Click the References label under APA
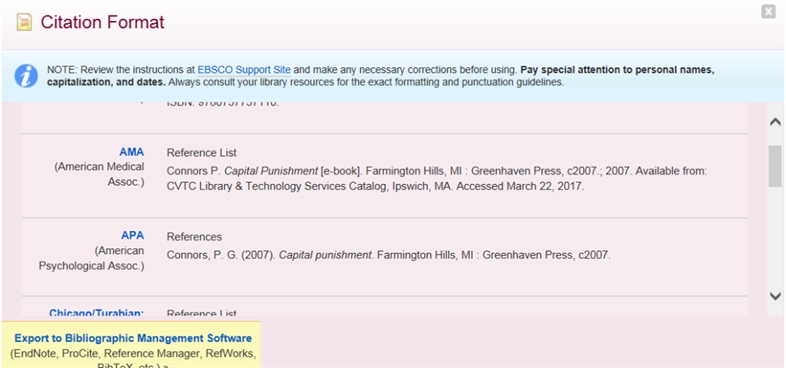This screenshot has height=368, width=786. (x=194, y=237)
